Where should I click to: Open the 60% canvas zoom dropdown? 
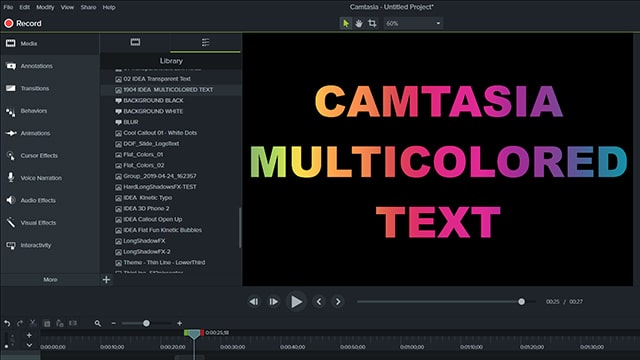click(413, 23)
